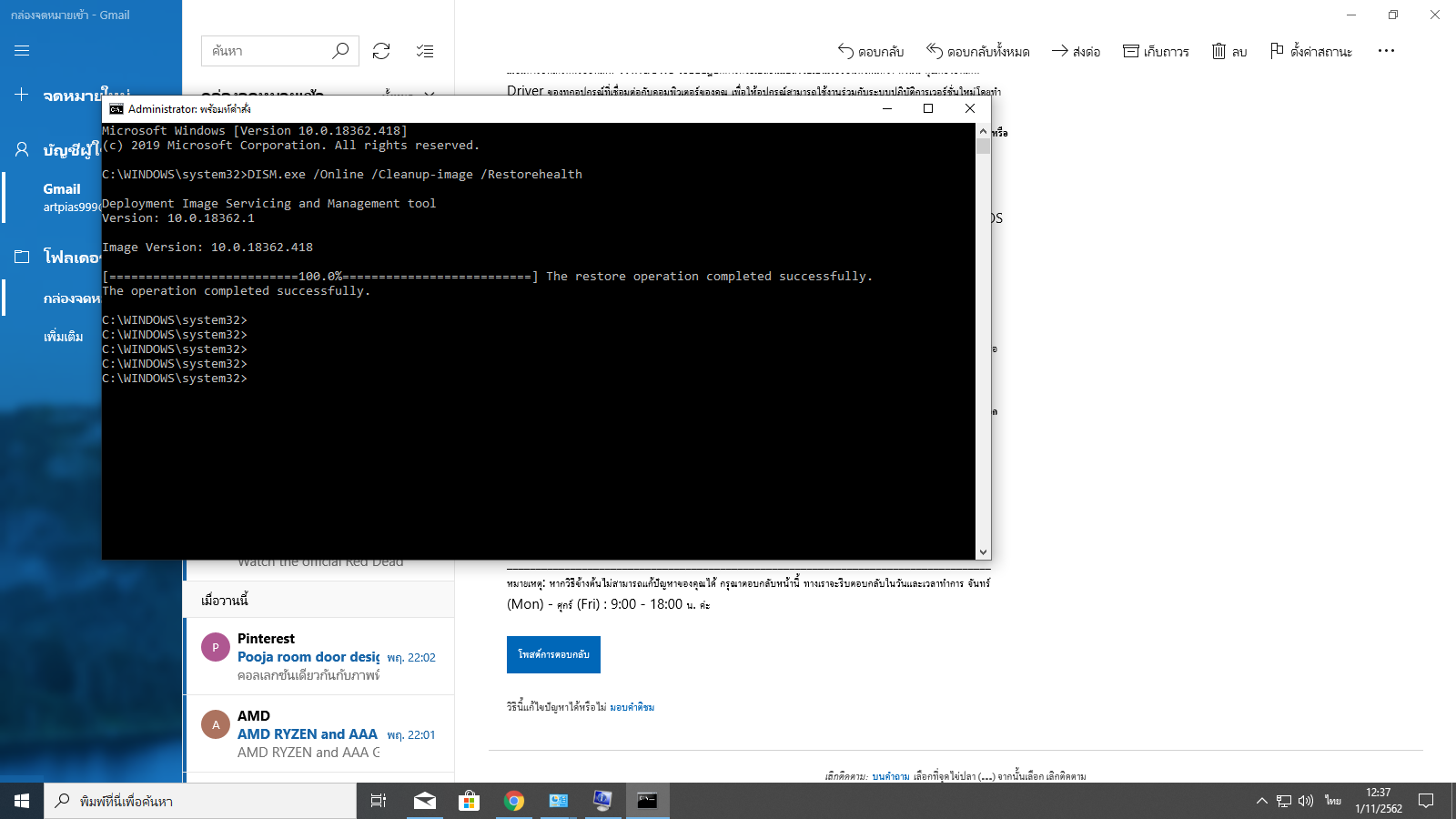
Task: Open the Windows Start menu
Action: (x=22, y=801)
